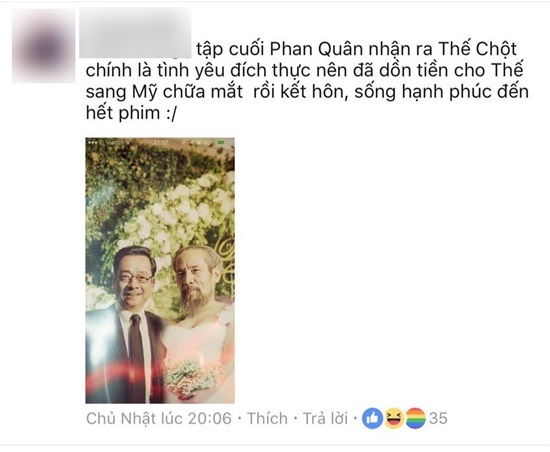This screenshot has height=452, width=550.
Task: Open the blurred commenter profile avatar
Action: 43,46
